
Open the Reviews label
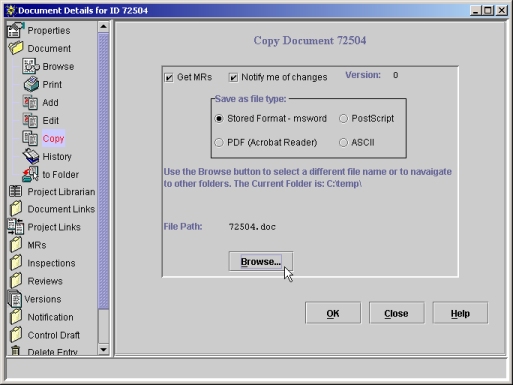click(45, 281)
